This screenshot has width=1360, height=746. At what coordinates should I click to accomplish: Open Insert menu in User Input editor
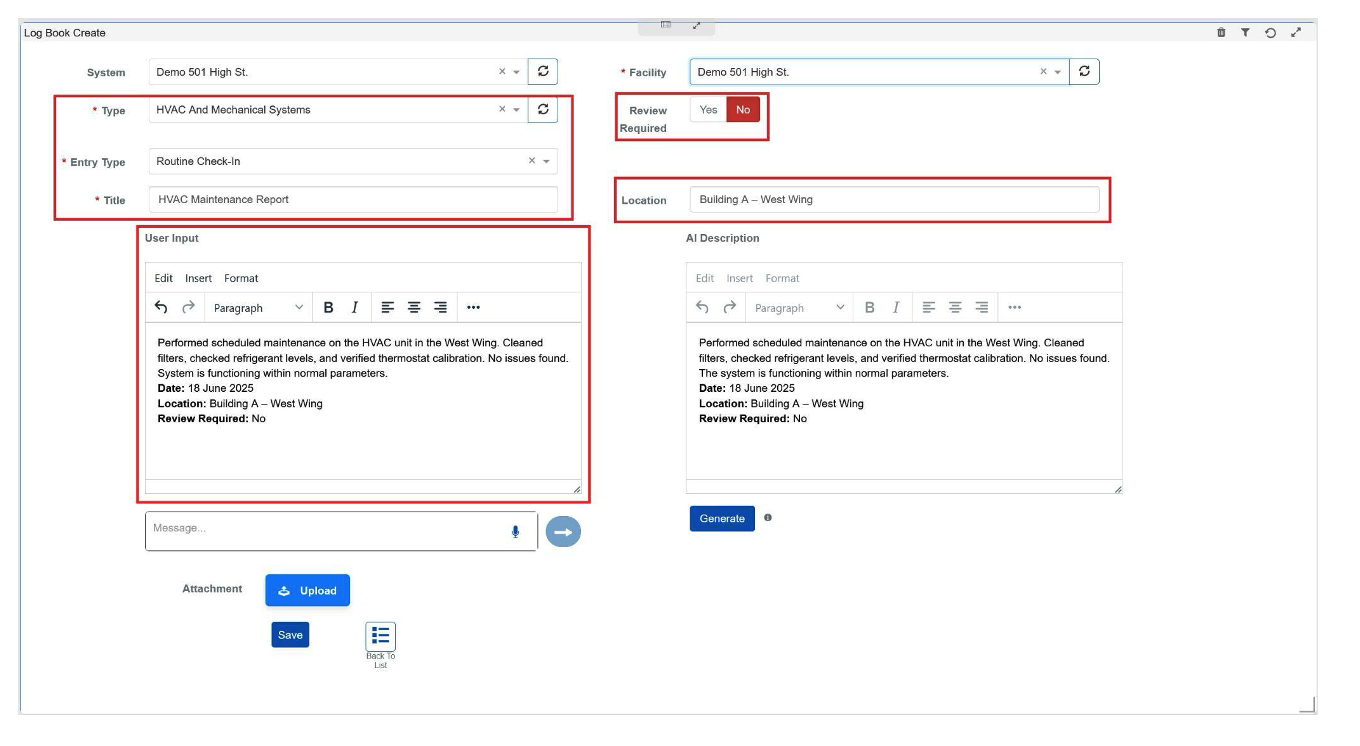(x=198, y=278)
